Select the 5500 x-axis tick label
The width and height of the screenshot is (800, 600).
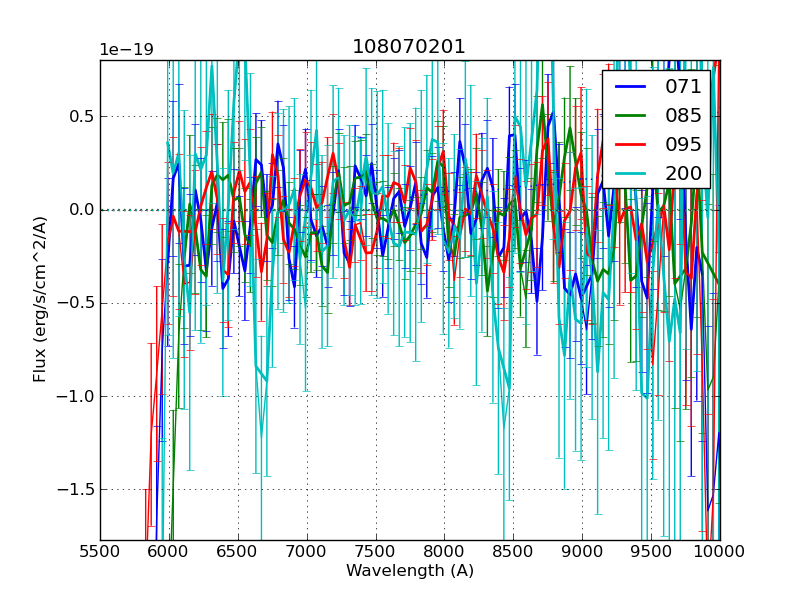[x=100, y=551]
